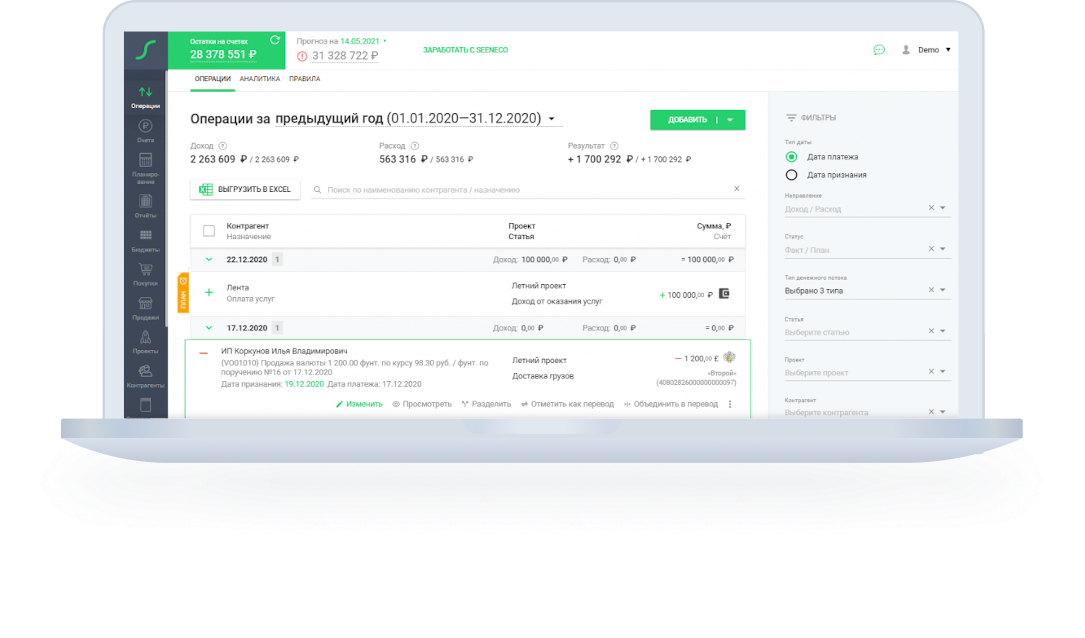This screenshot has height=638, width=1085.
Task: Clear the Направление filter
Action: tap(931, 208)
